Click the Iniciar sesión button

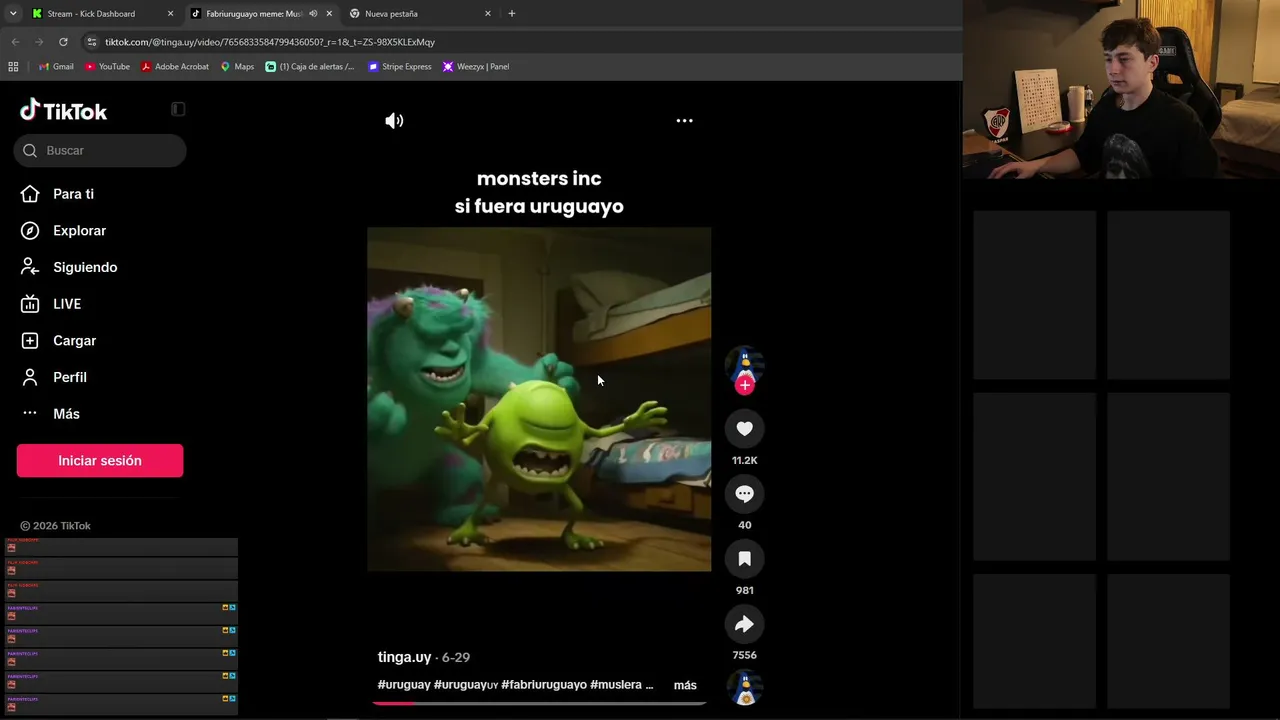point(100,461)
